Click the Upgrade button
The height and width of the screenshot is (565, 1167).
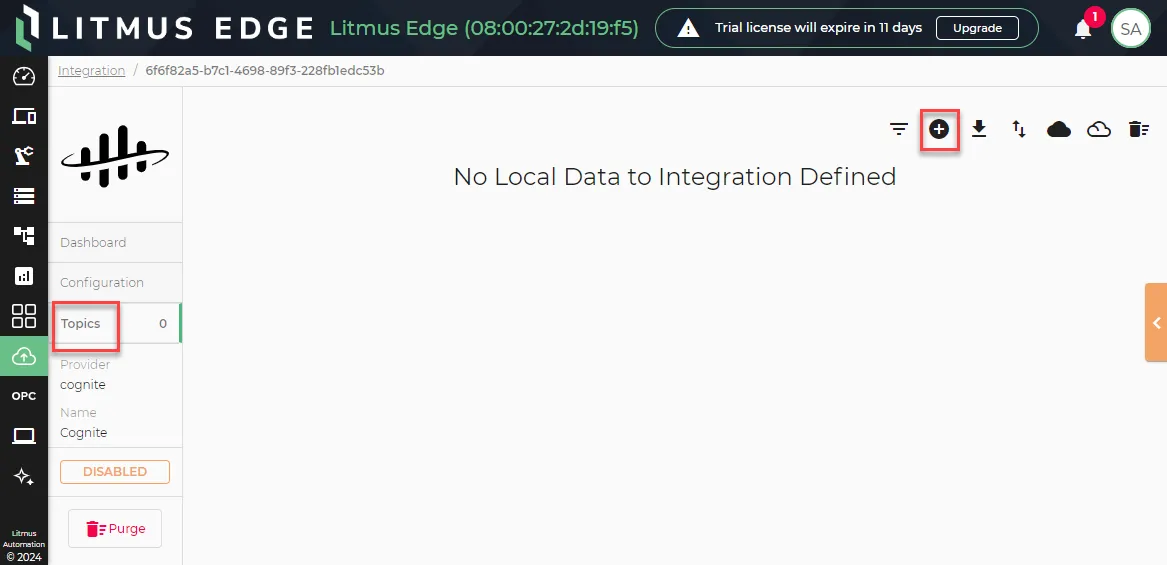(977, 28)
